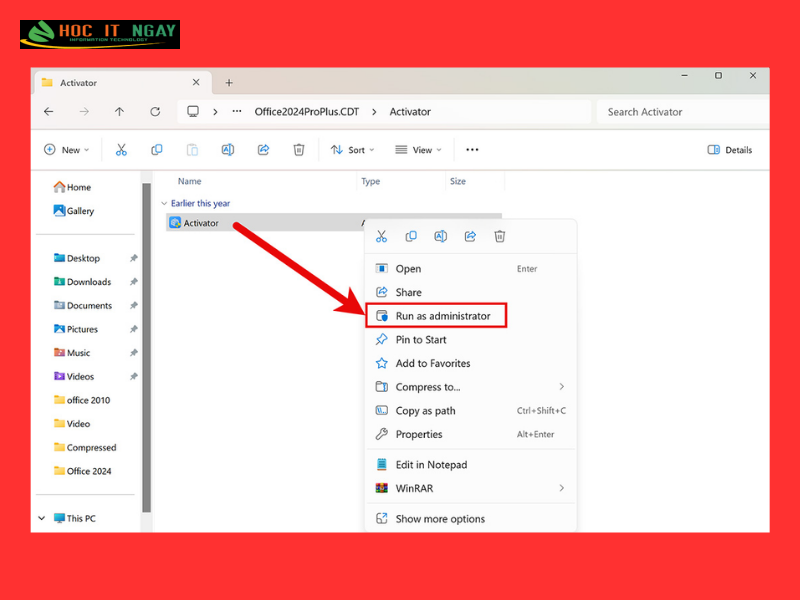The width and height of the screenshot is (800, 600).
Task: Click Show more options
Action: tap(471, 518)
